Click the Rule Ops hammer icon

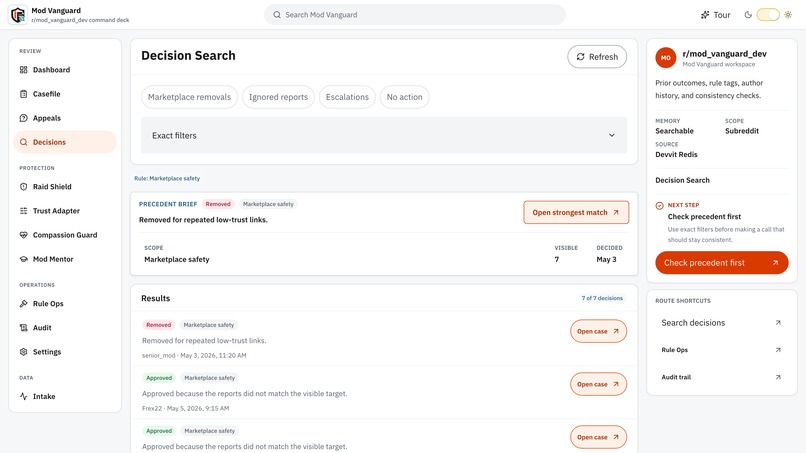(24, 304)
